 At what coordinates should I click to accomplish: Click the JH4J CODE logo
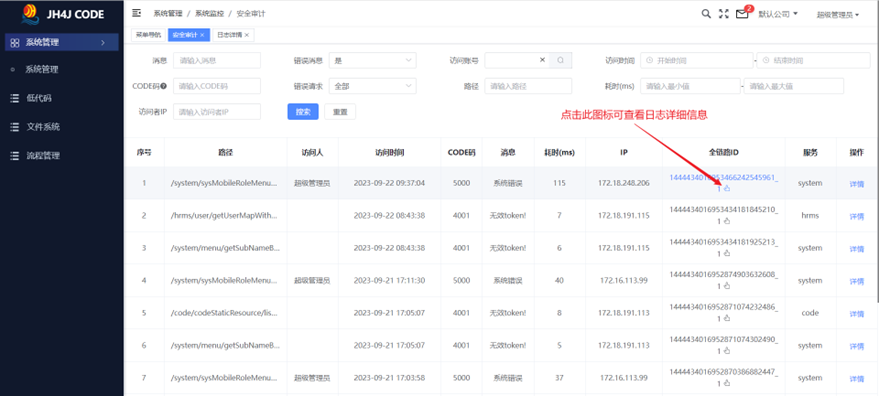[62, 14]
